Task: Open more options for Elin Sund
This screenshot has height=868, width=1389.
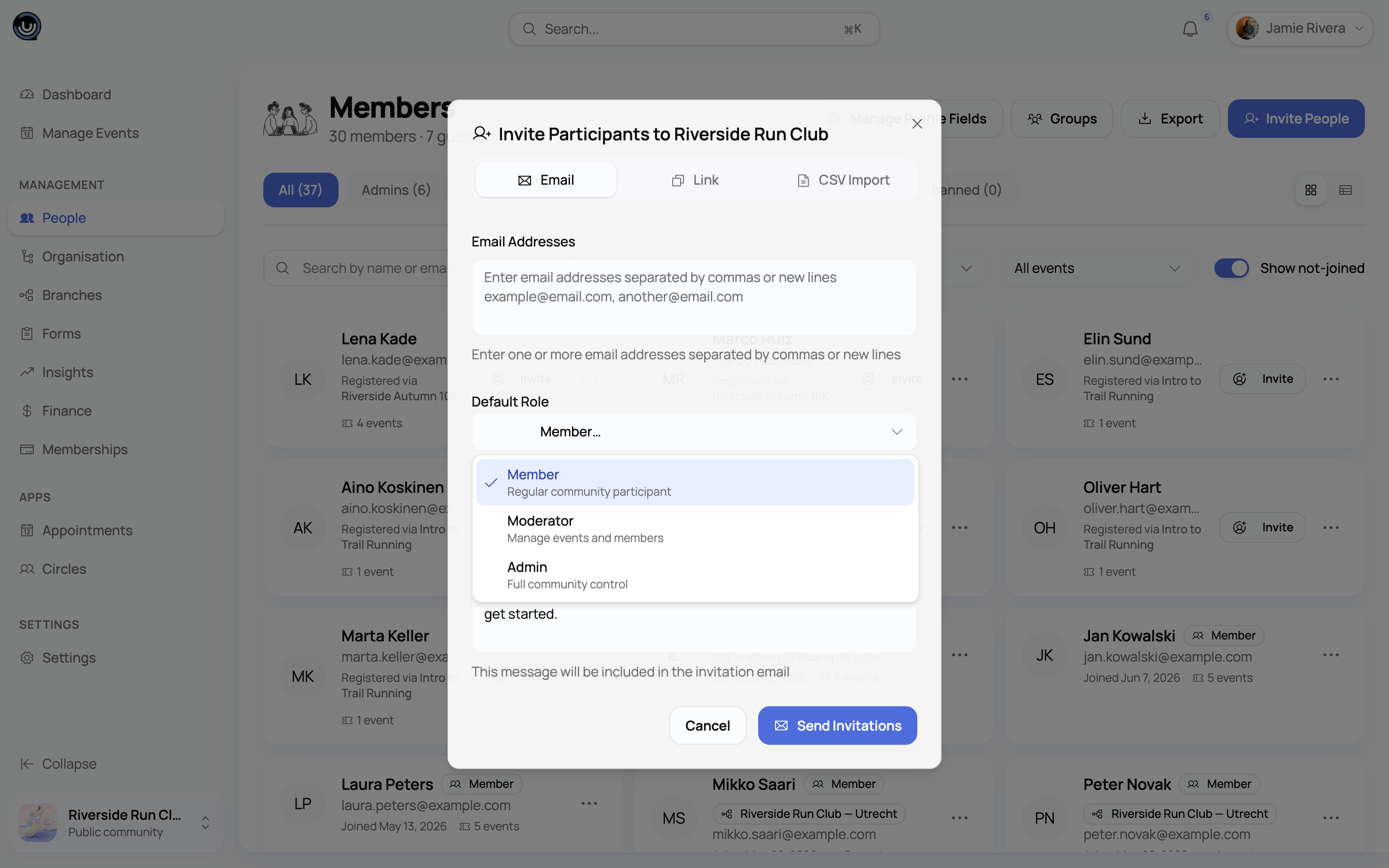Action: (1331, 379)
